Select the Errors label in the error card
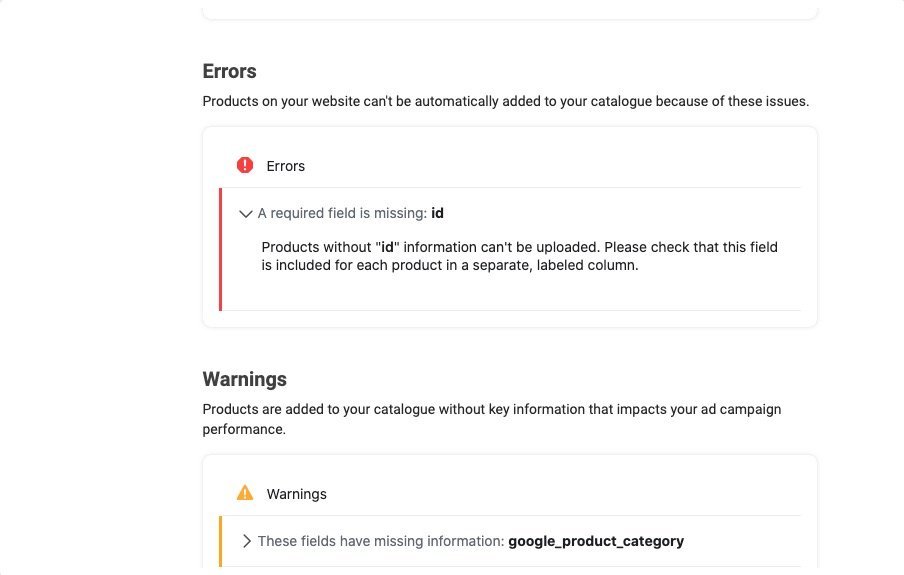The width and height of the screenshot is (904, 575). point(285,166)
